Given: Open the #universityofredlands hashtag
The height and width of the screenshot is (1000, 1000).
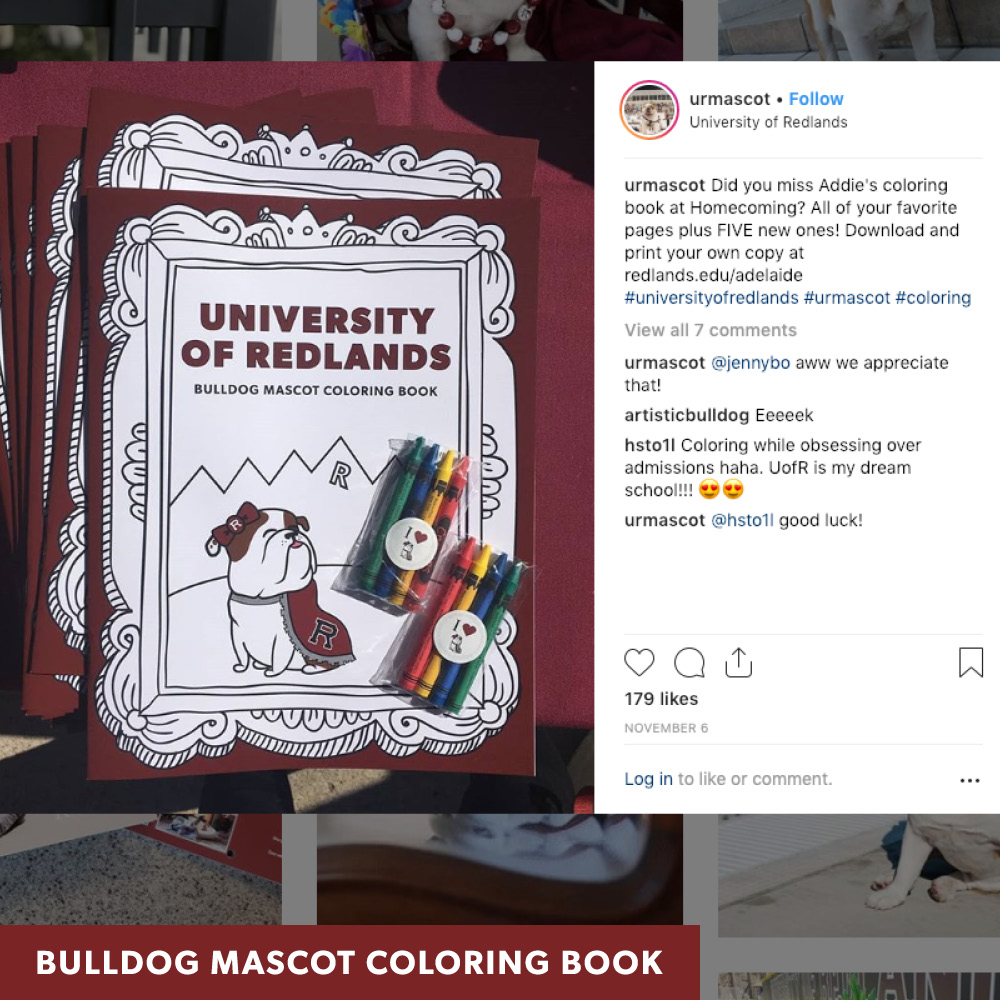Looking at the screenshot, I should 711,298.
